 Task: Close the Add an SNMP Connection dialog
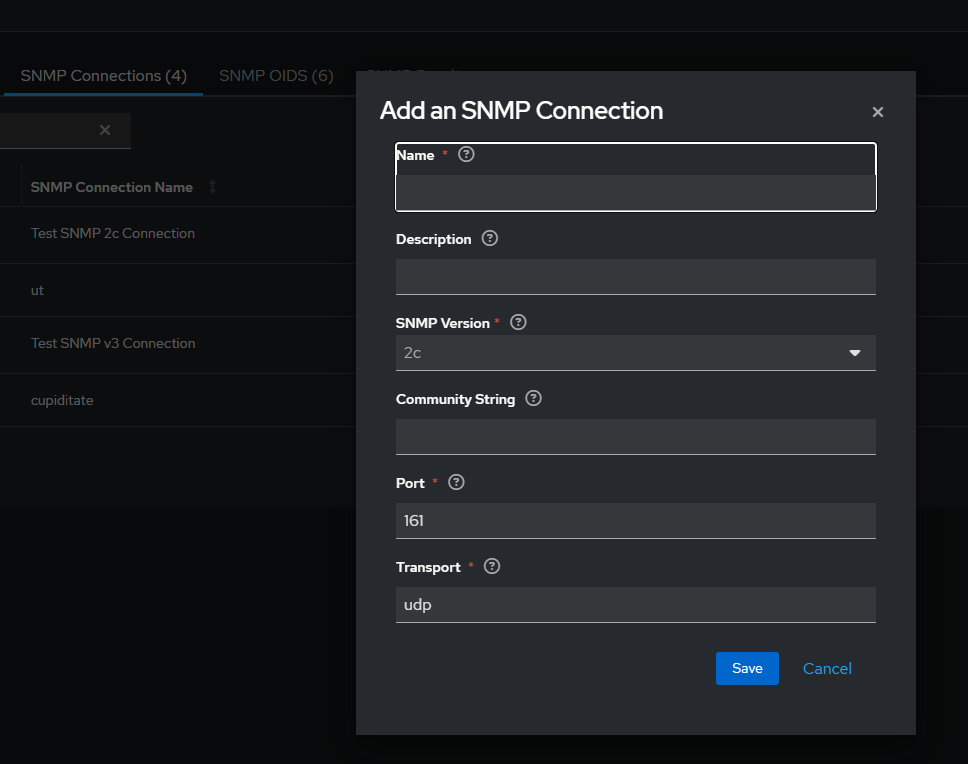point(877,112)
